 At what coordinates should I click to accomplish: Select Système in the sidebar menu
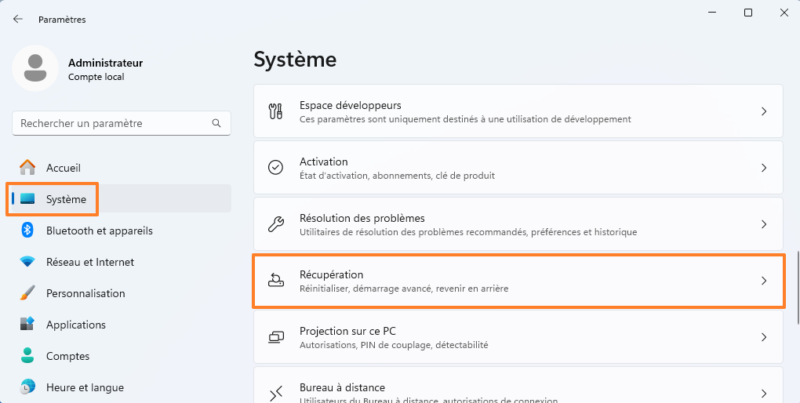[66, 200]
